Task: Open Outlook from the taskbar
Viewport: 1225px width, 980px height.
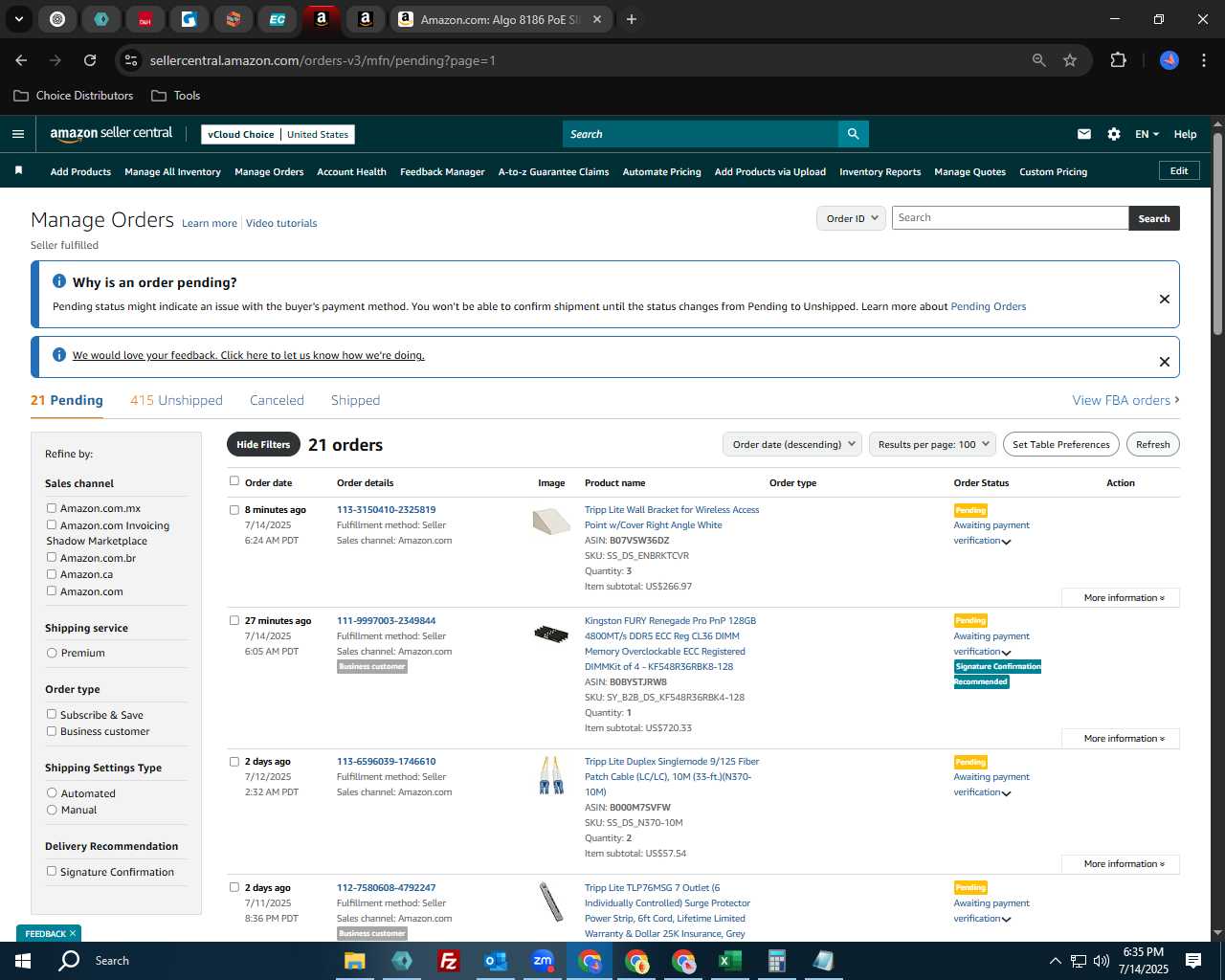Action: (x=495, y=961)
